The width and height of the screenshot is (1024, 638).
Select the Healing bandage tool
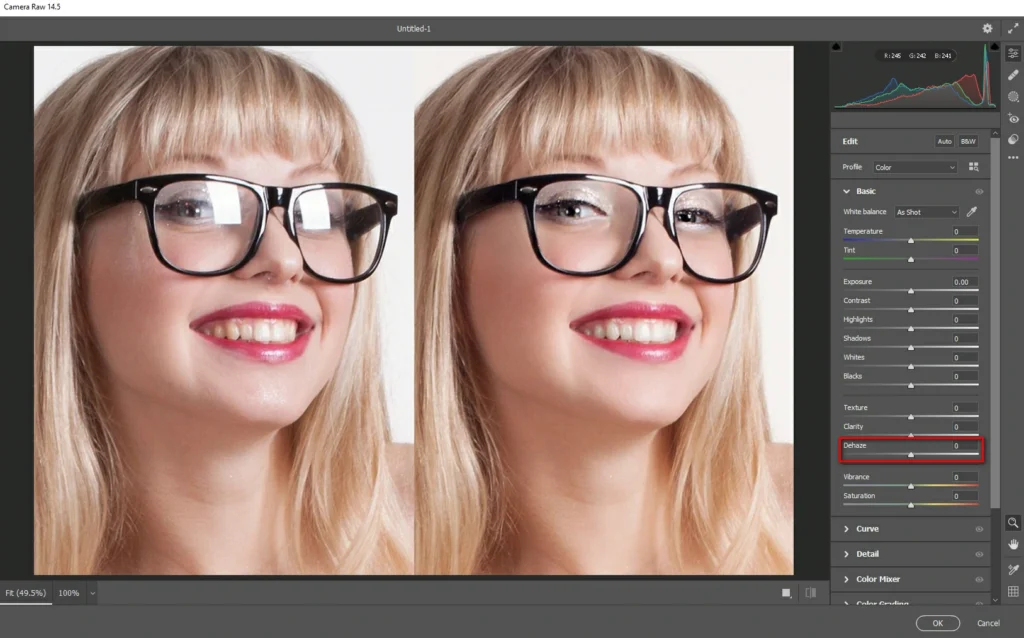[1013, 75]
